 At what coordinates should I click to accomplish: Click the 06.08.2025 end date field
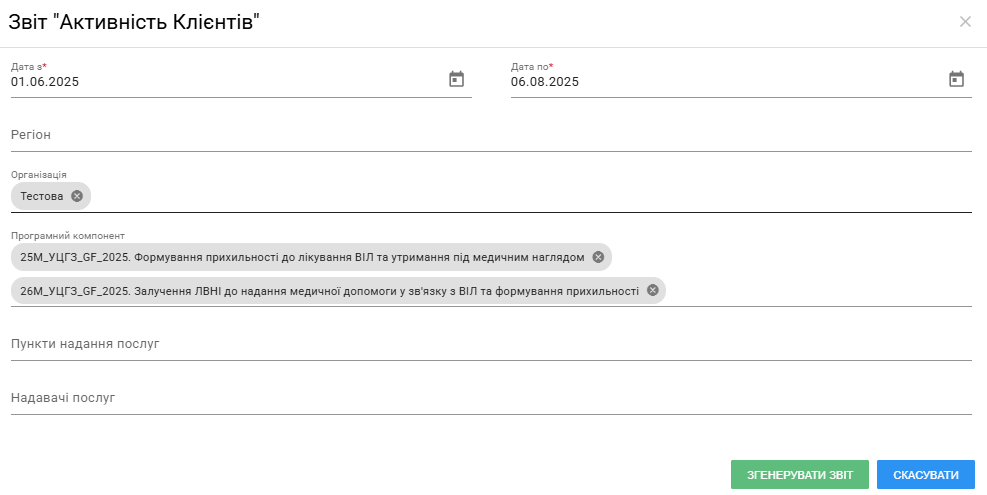[726, 82]
